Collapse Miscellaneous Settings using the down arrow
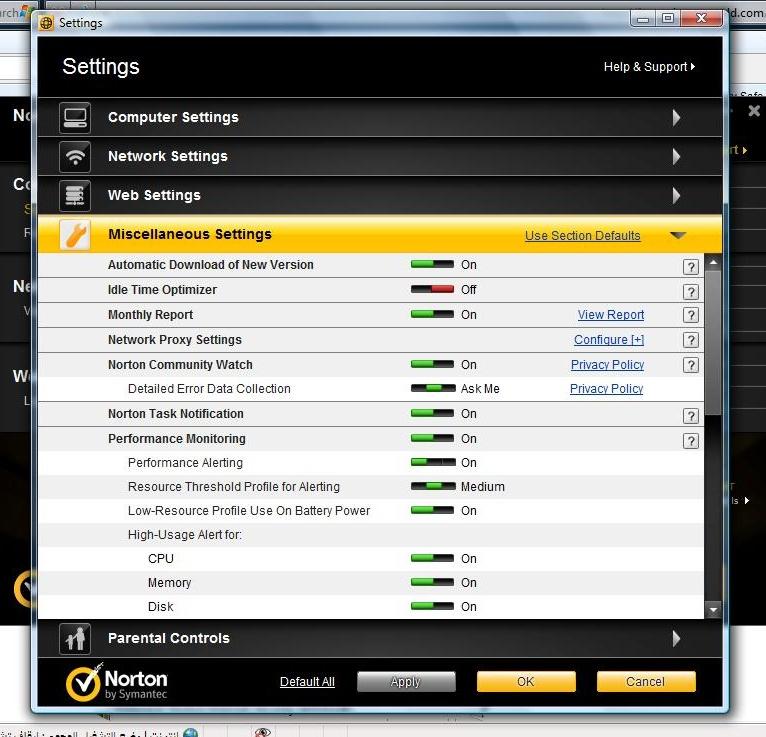This screenshot has width=766, height=737. pos(678,235)
